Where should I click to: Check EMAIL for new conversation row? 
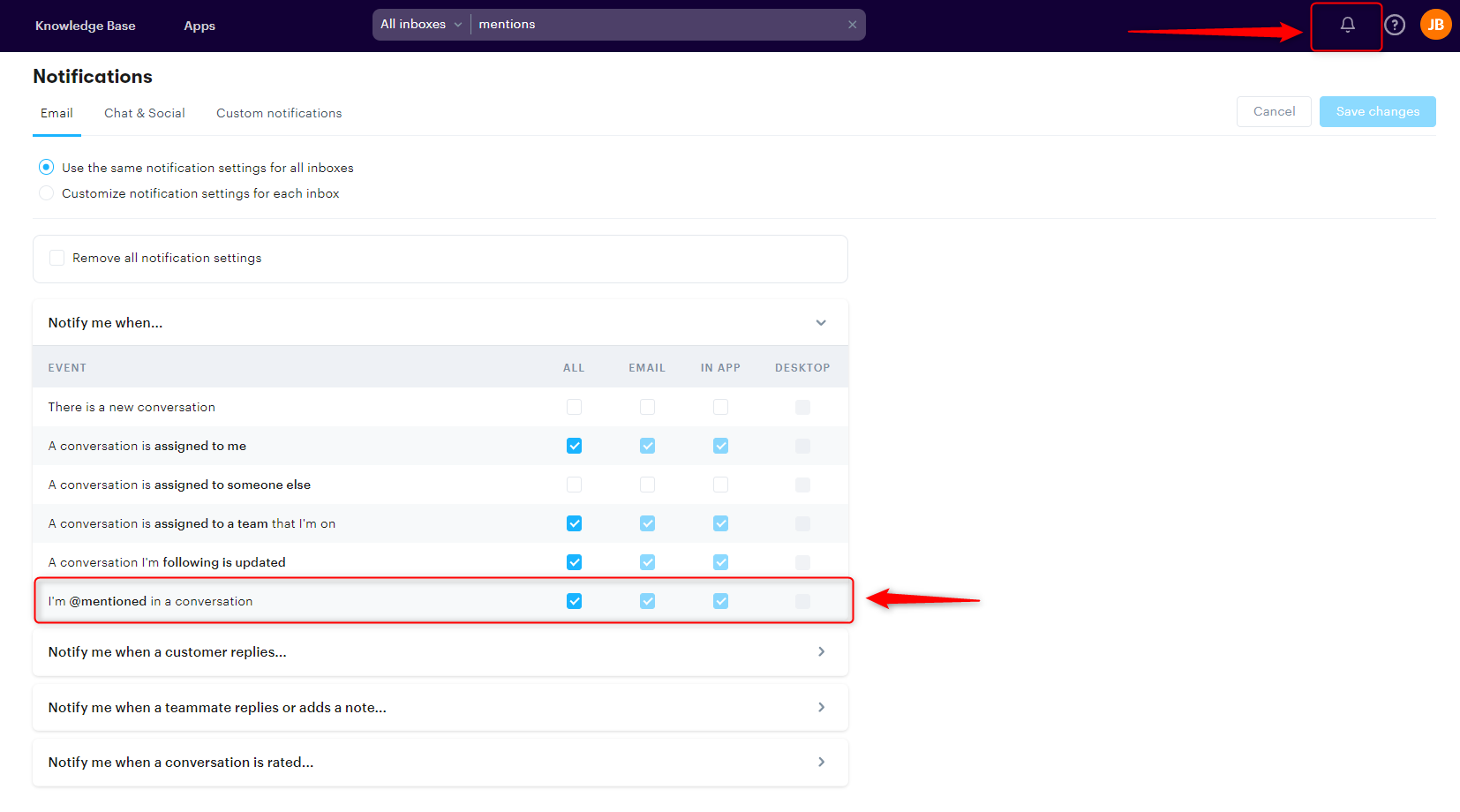[647, 407]
